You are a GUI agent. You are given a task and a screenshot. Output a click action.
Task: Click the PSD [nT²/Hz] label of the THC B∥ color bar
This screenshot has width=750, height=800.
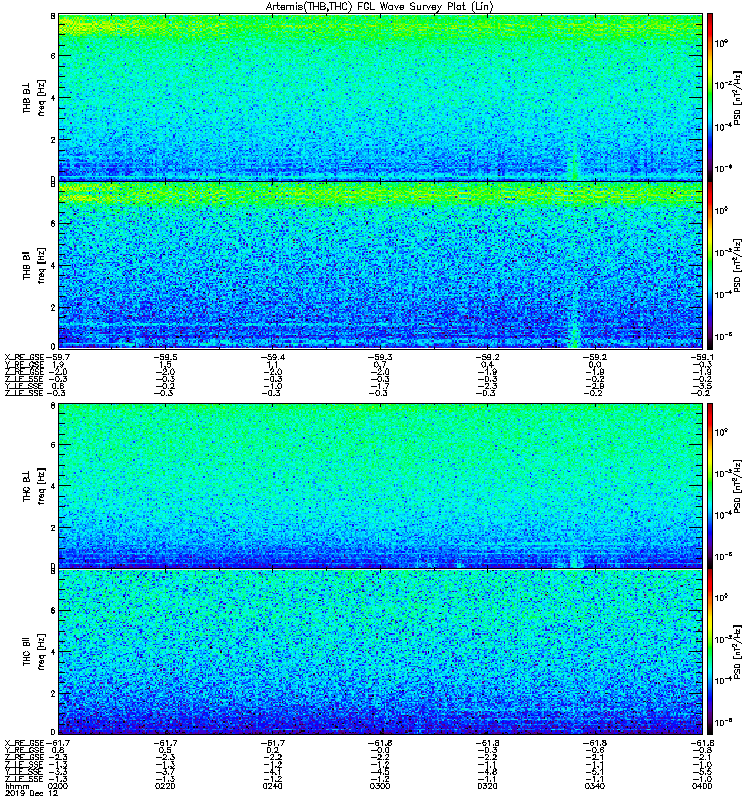click(x=738, y=652)
